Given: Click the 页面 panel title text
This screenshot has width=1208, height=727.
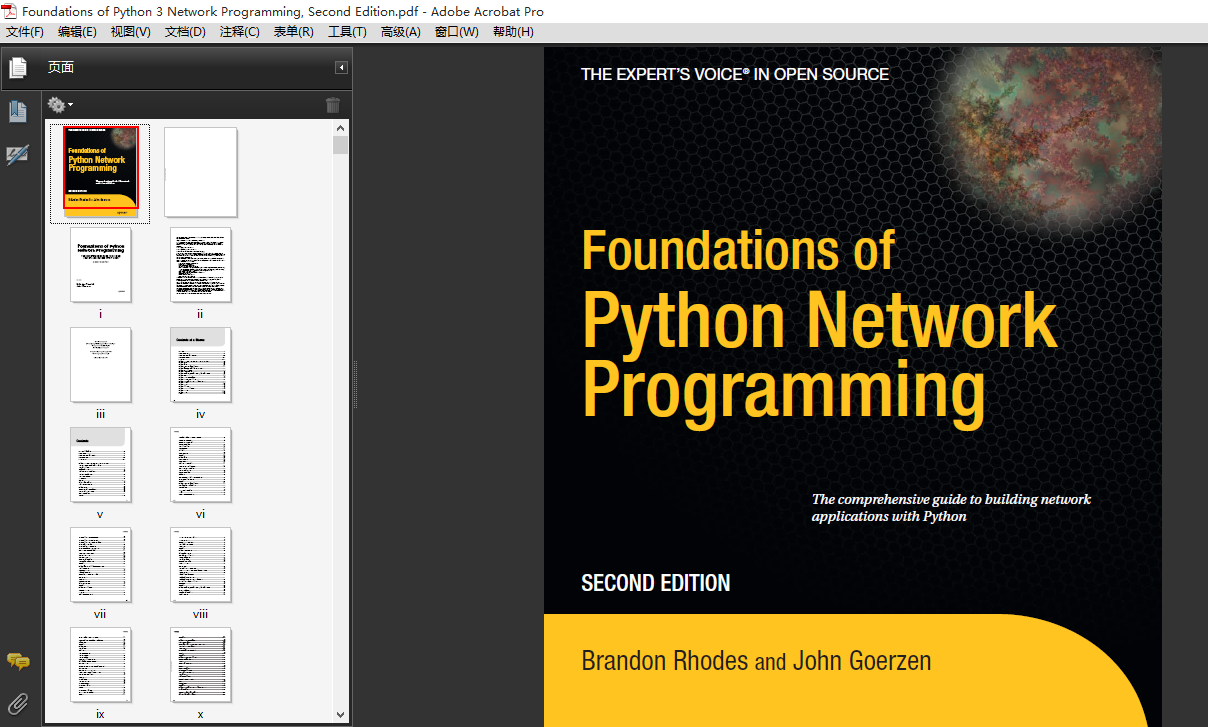Looking at the screenshot, I should coord(61,68).
